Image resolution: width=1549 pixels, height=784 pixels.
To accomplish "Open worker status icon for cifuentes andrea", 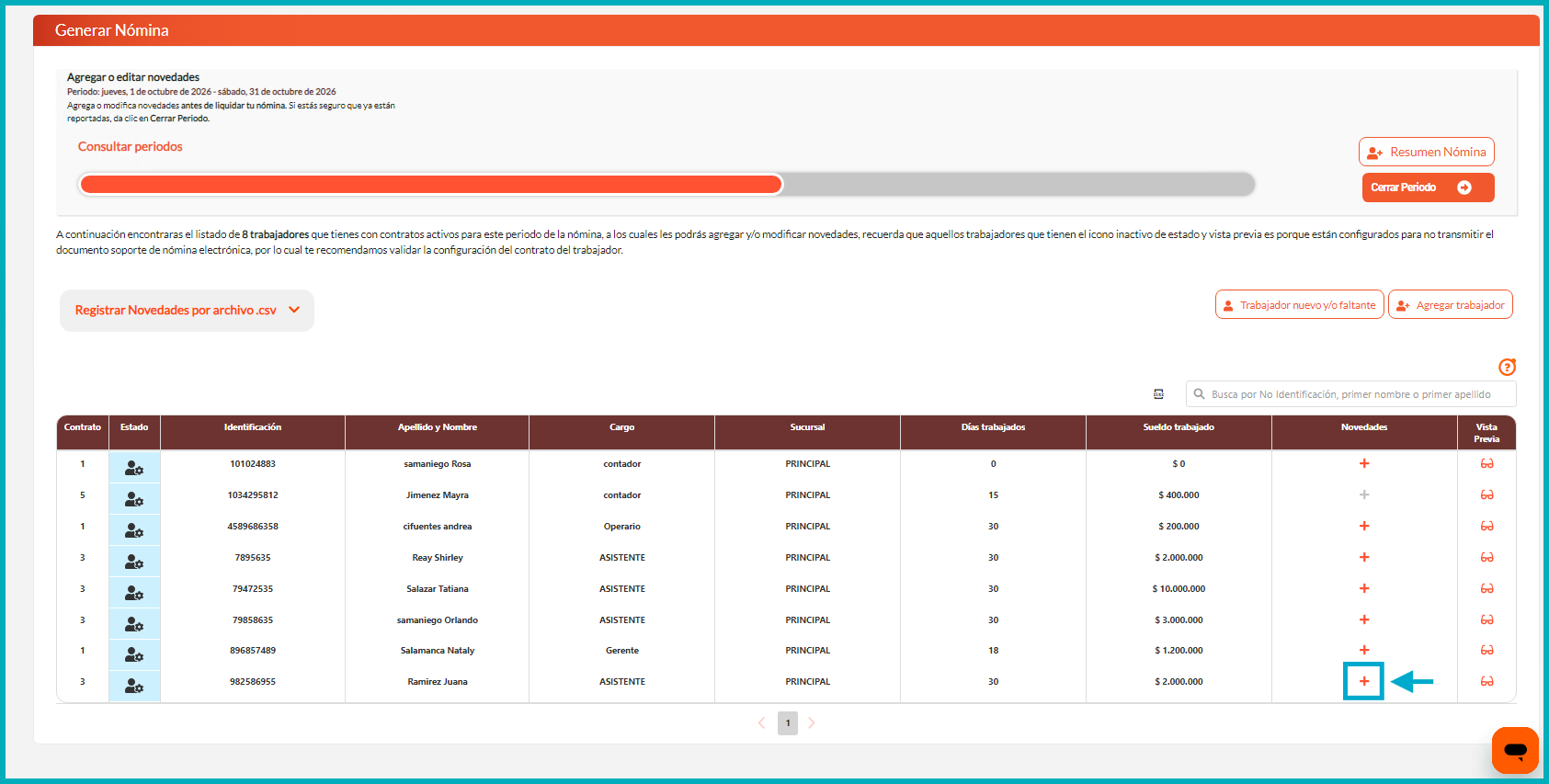I will point(134,530).
